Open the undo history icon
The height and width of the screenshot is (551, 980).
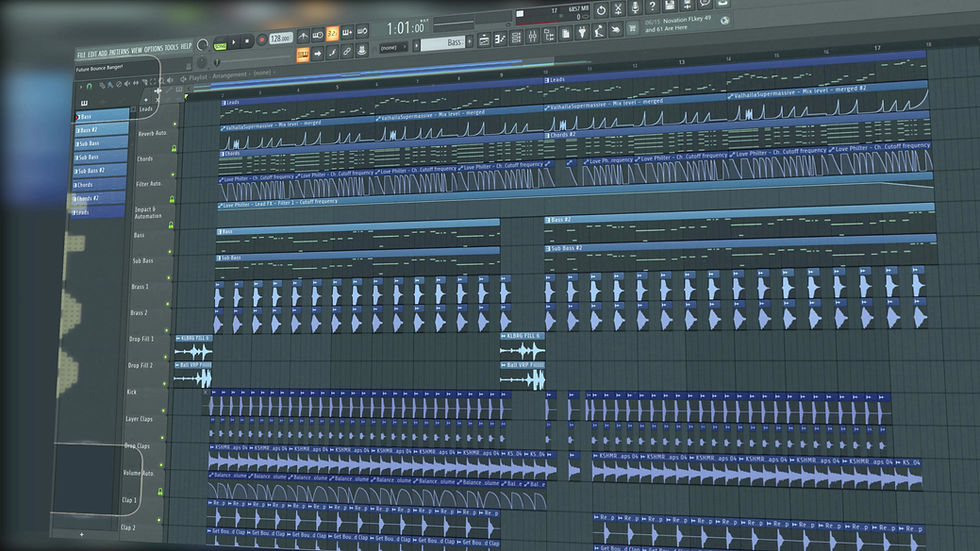point(601,11)
